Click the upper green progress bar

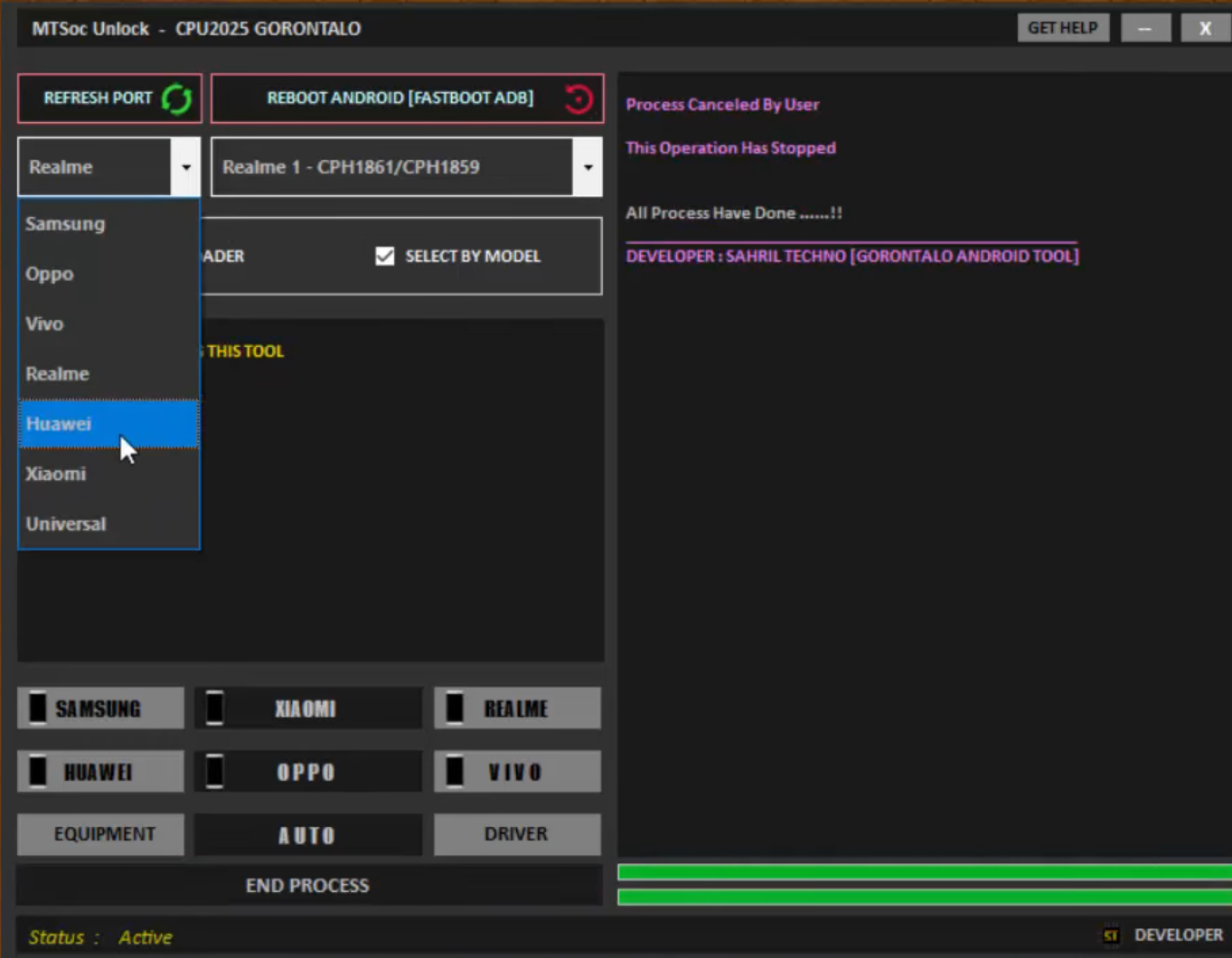tap(925, 872)
